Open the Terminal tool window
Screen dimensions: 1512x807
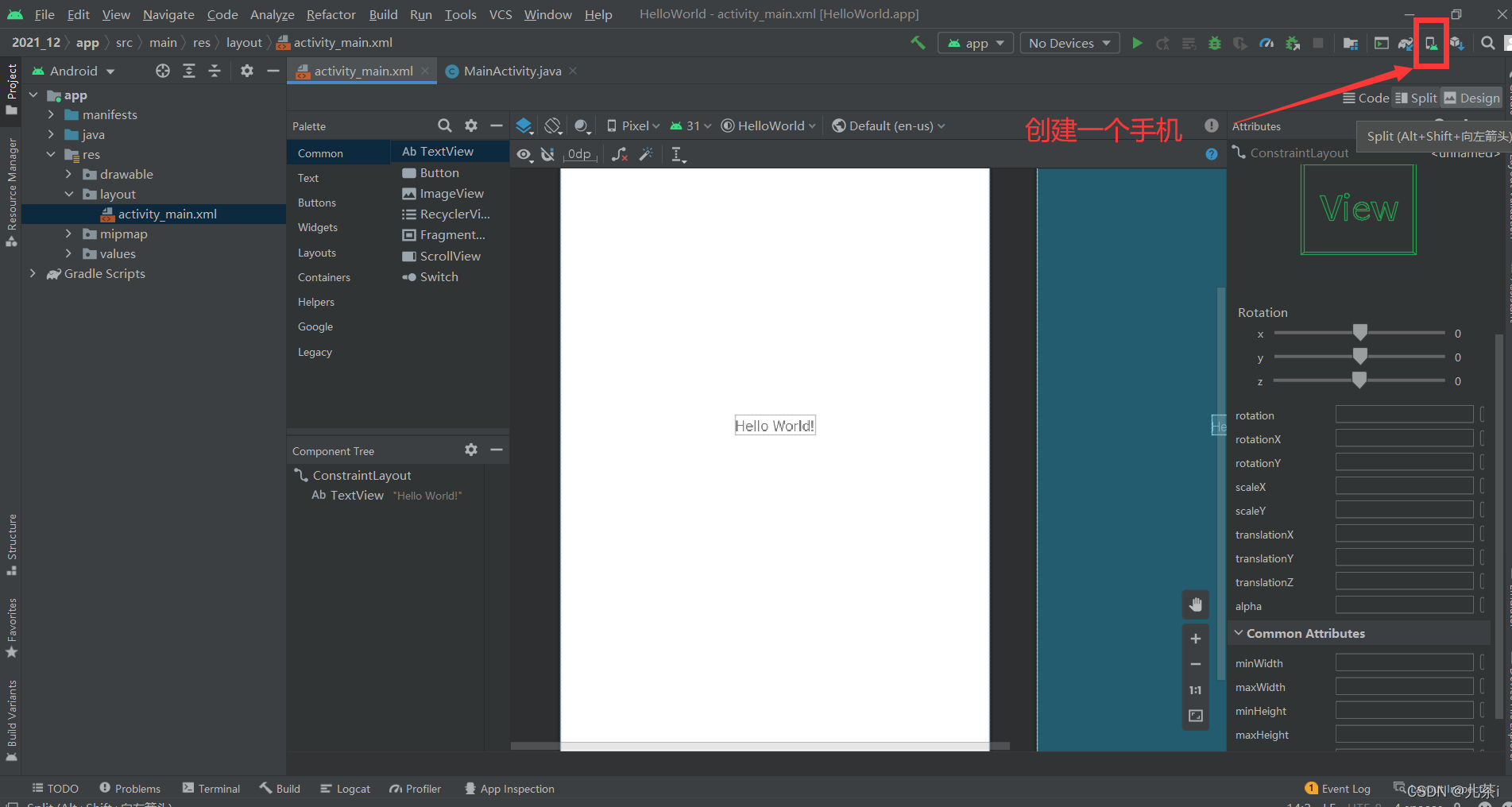(x=211, y=788)
